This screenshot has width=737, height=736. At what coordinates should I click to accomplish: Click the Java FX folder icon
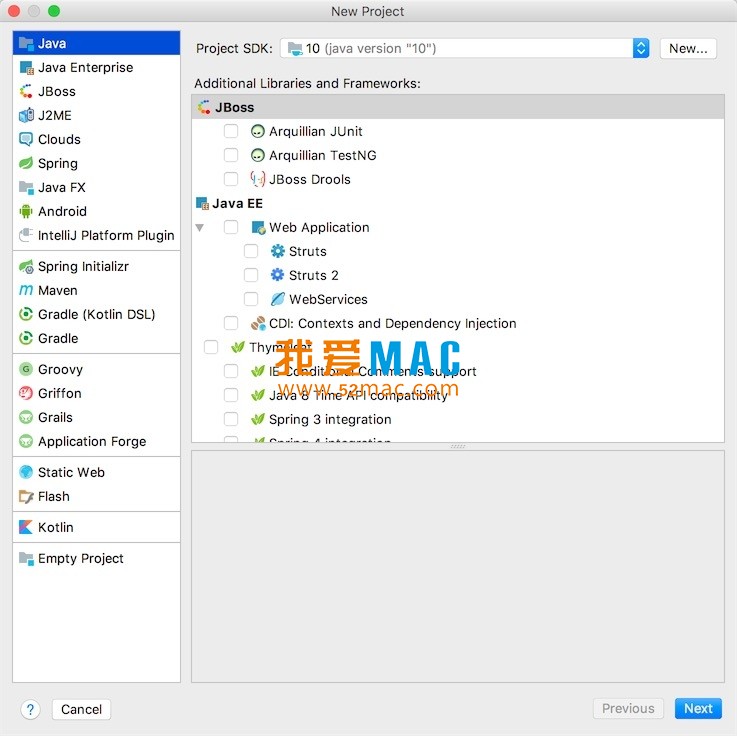[x=26, y=188]
